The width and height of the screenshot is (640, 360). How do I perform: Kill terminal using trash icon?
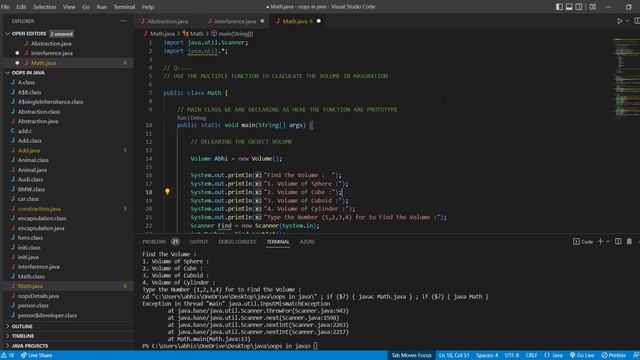tap(629, 242)
